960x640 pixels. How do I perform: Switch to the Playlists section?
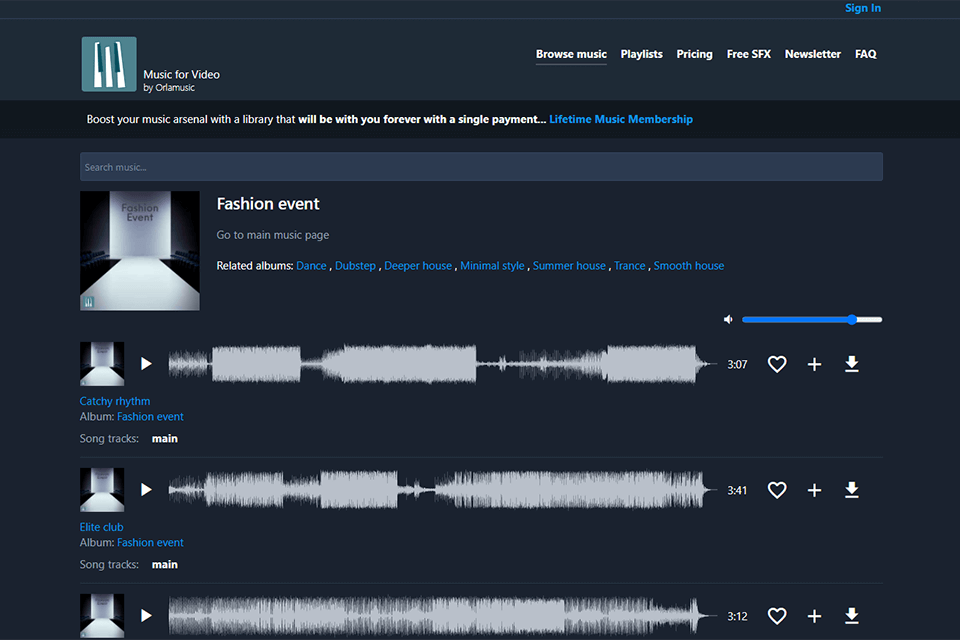pyautogui.click(x=641, y=54)
